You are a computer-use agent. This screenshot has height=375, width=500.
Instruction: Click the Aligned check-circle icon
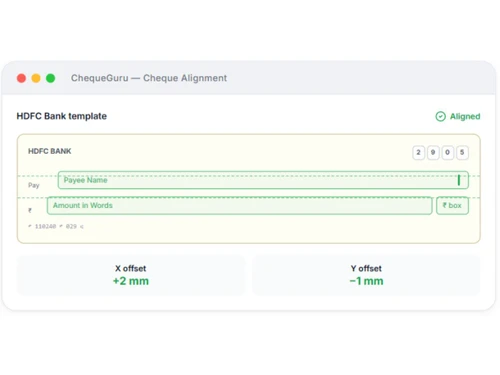click(x=440, y=116)
